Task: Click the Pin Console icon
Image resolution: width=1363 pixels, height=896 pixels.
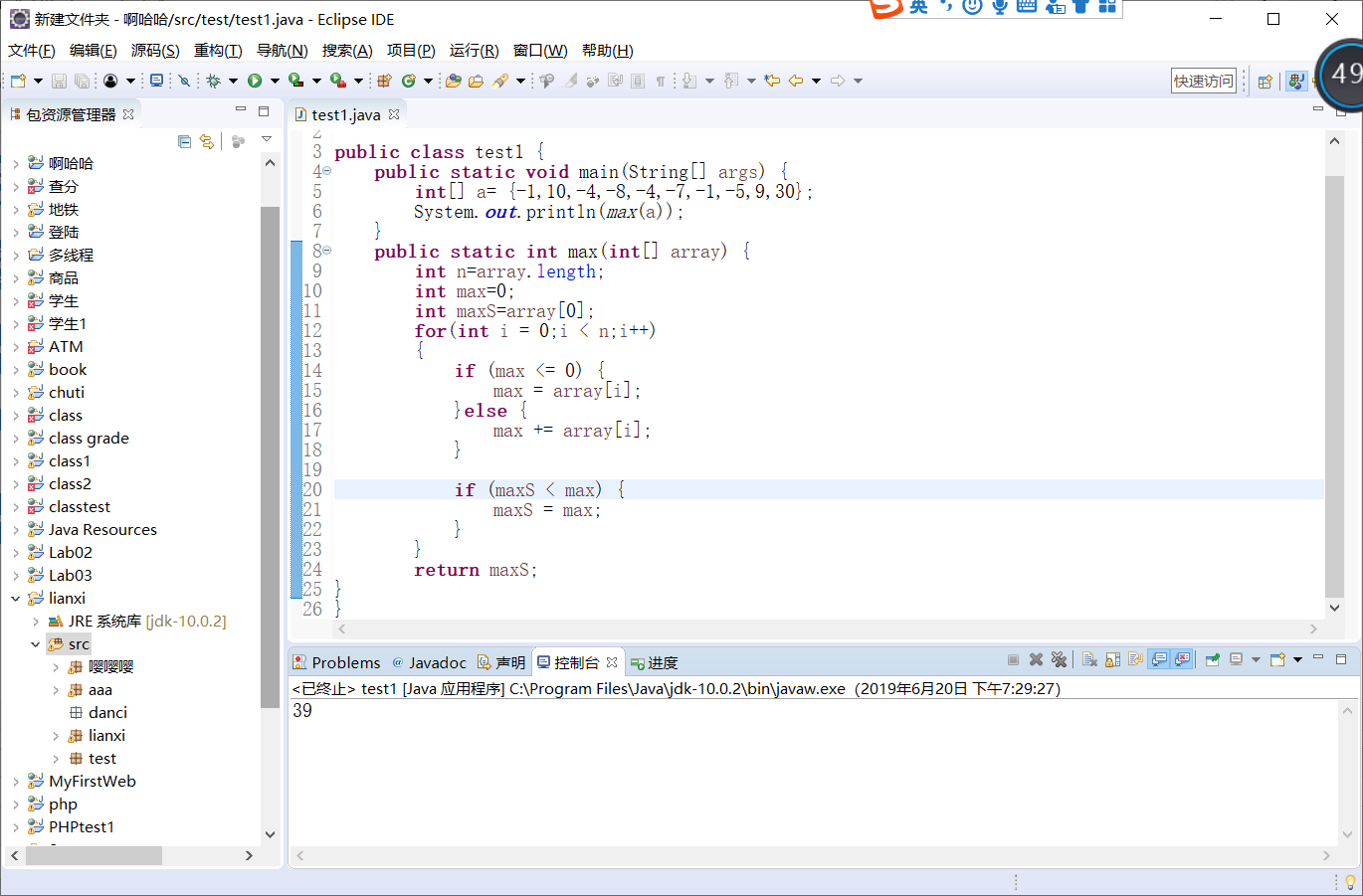Action: (x=1212, y=659)
